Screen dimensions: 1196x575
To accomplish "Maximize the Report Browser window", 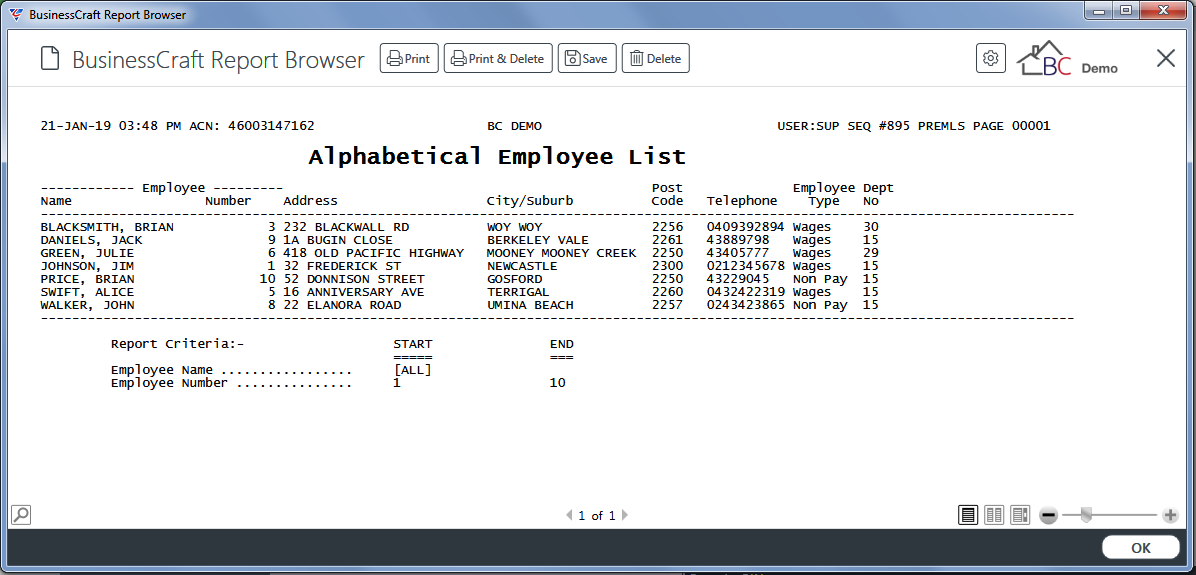I will coord(1125,11).
